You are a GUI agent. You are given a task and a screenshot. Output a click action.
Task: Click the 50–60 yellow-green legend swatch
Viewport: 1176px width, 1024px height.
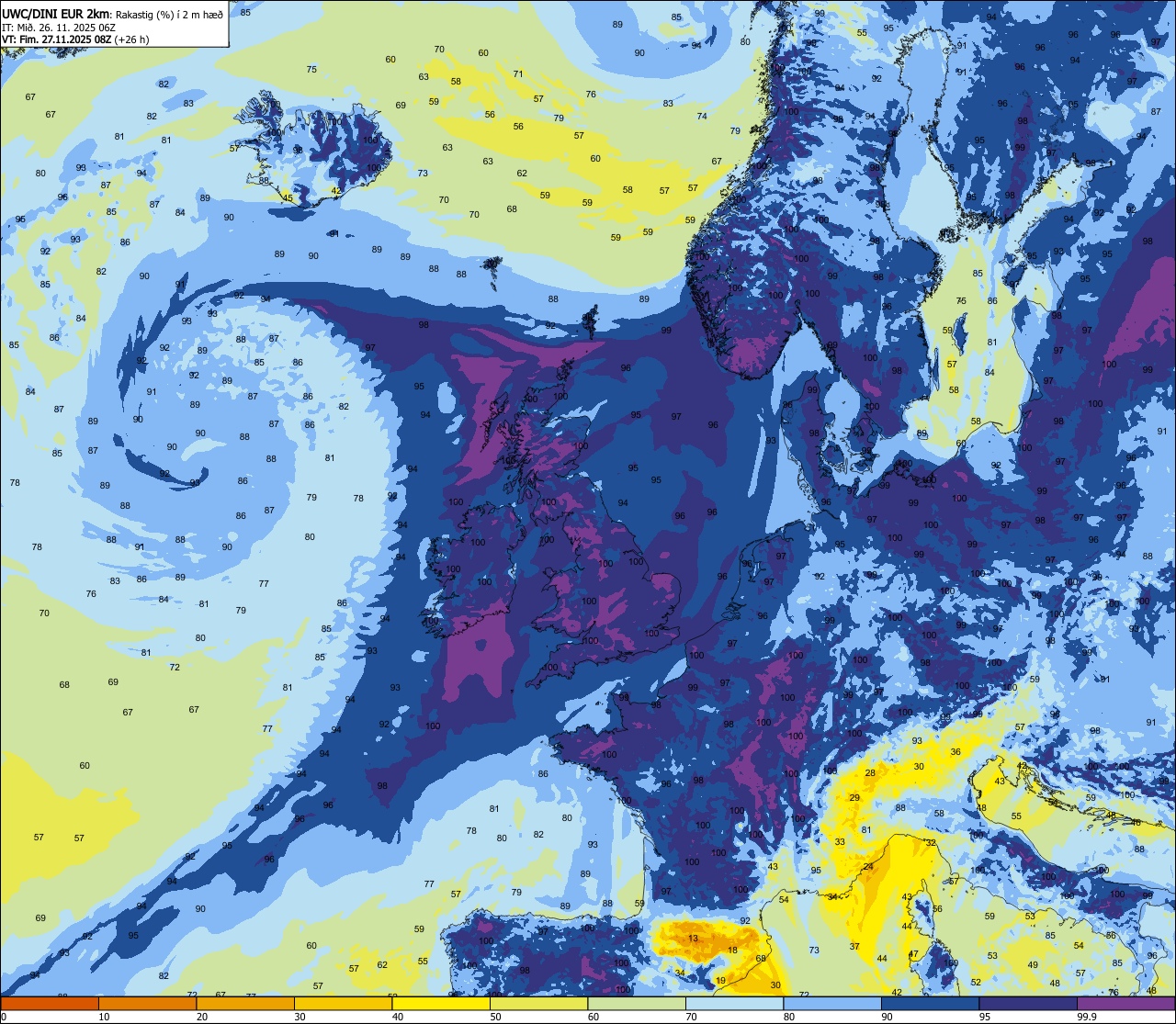[538, 1003]
